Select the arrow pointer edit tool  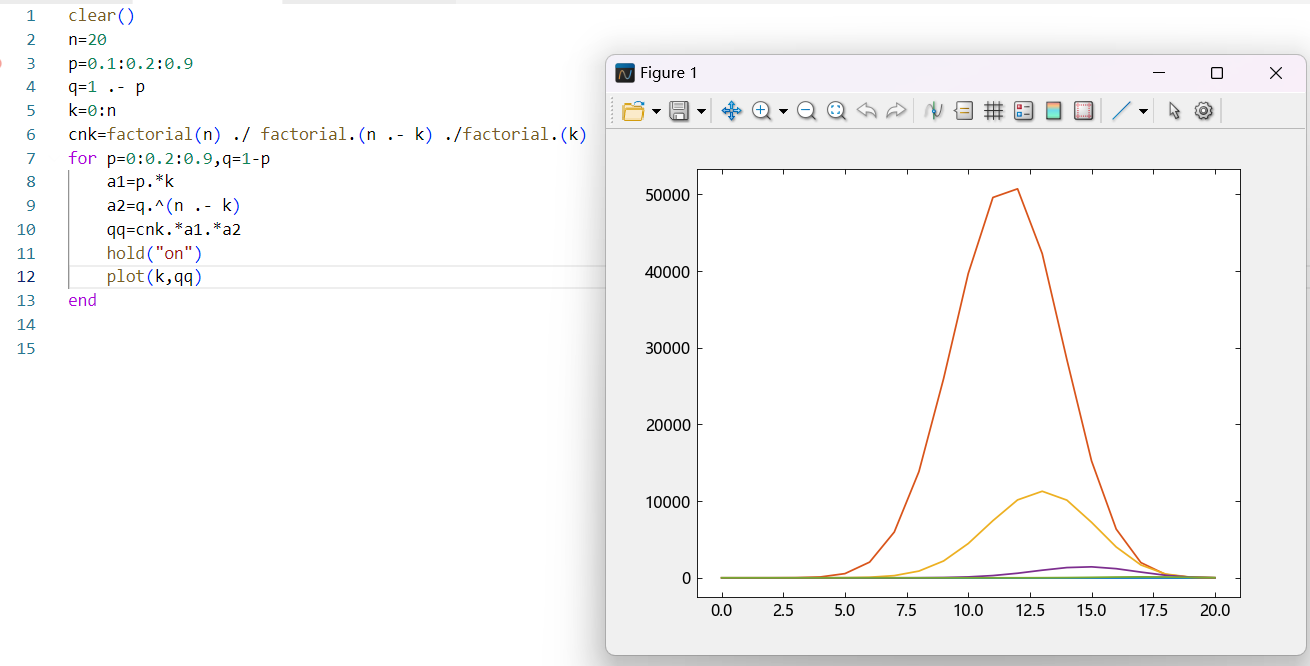(1174, 111)
